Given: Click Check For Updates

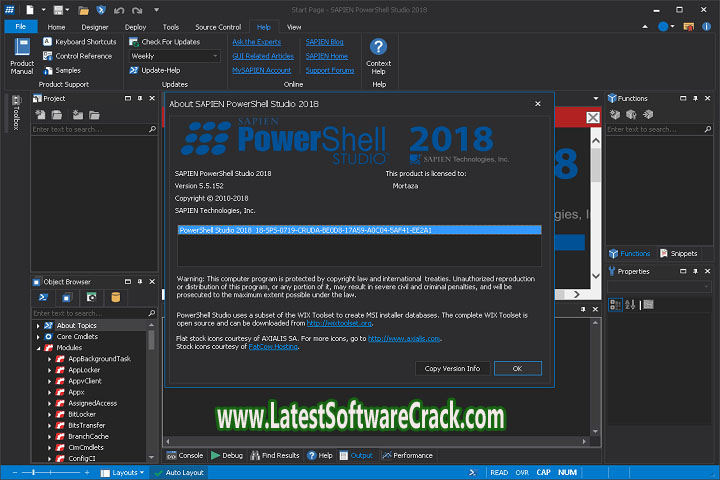Looking at the screenshot, I should coord(165,42).
